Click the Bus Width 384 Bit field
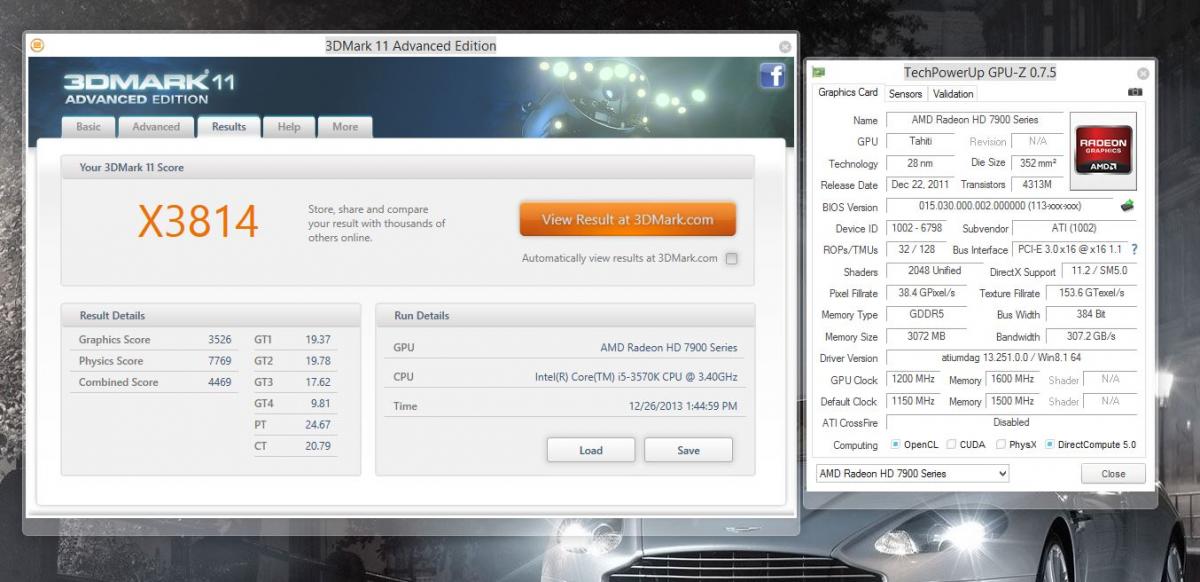Screen dimensions: 1200x582 [1091, 315]
